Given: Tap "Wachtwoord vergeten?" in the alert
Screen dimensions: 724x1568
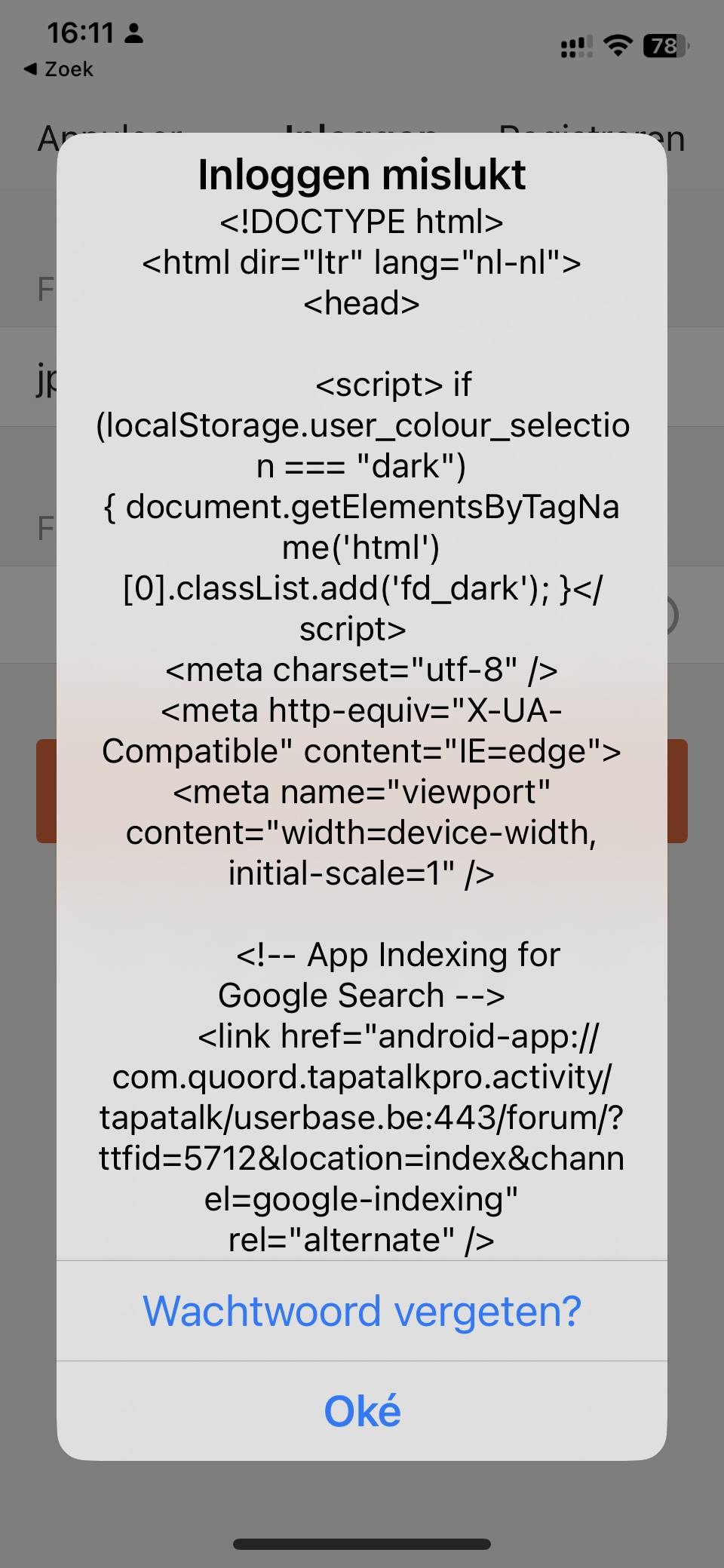Looking at the screenshot, I should 362,1311.
